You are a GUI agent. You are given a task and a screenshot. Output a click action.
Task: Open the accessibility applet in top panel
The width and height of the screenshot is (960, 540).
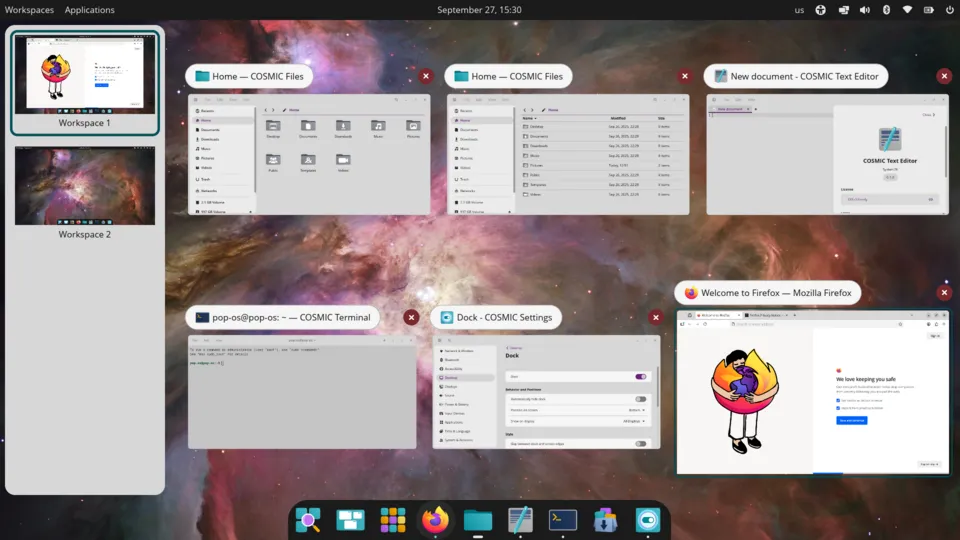pos(820,10)
